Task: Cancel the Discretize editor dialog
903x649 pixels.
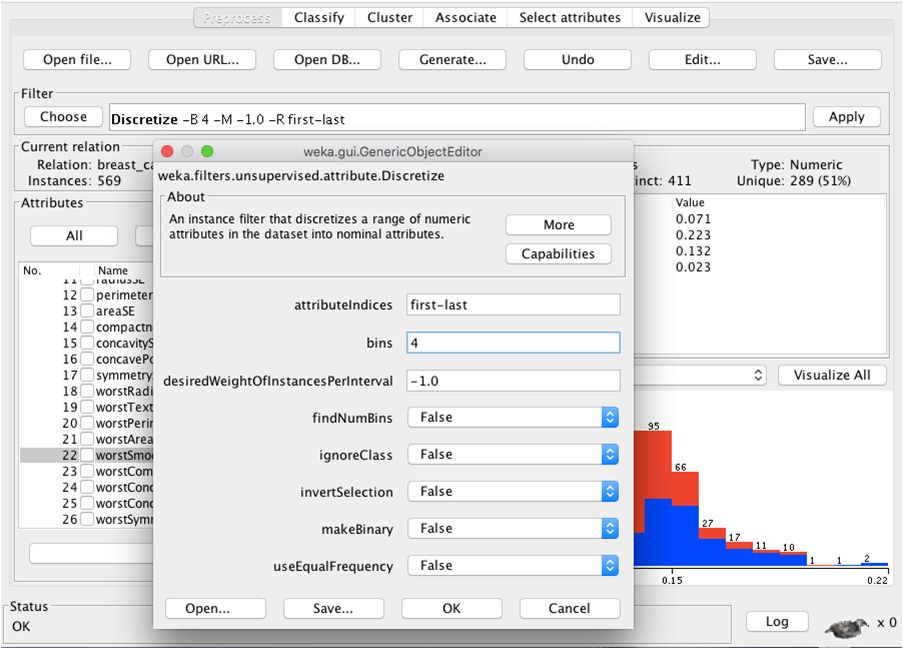Action: click(570, 609)
